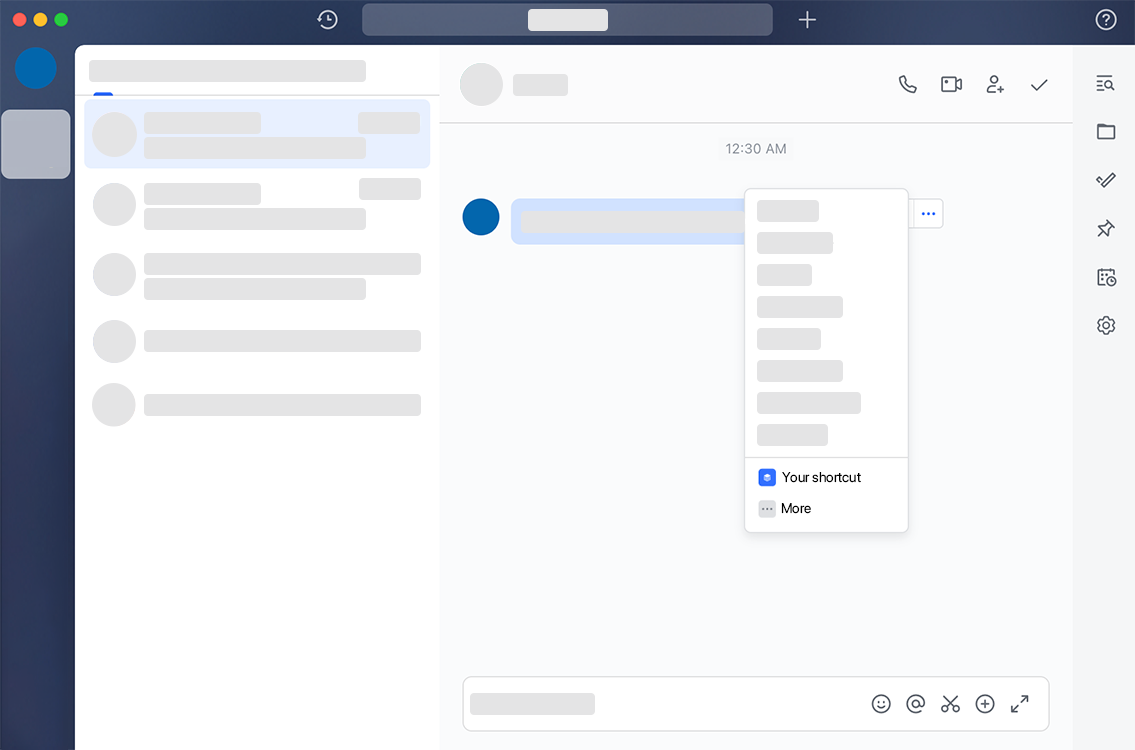Click the @ mention icon

pyautogui.click(x=916, y=704)
